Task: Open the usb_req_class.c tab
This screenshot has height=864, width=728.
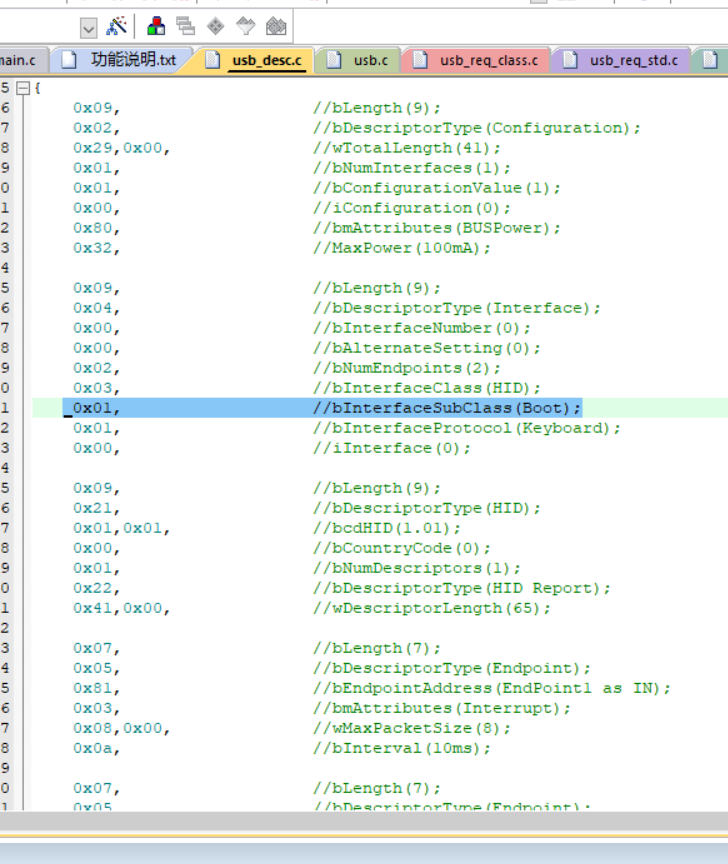Action: point(477,60)
